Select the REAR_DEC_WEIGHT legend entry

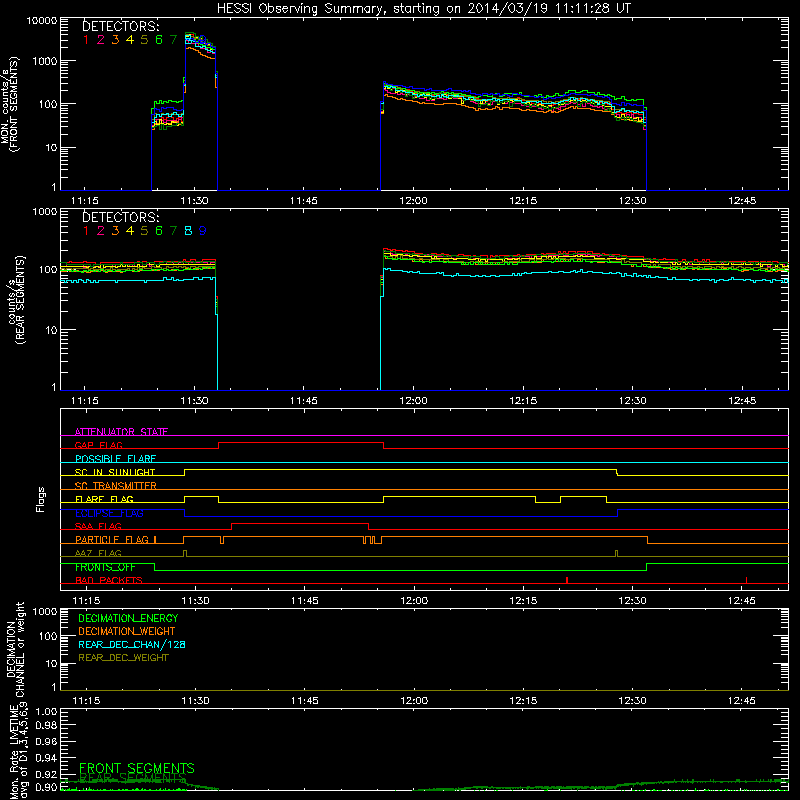click(123, 658)
